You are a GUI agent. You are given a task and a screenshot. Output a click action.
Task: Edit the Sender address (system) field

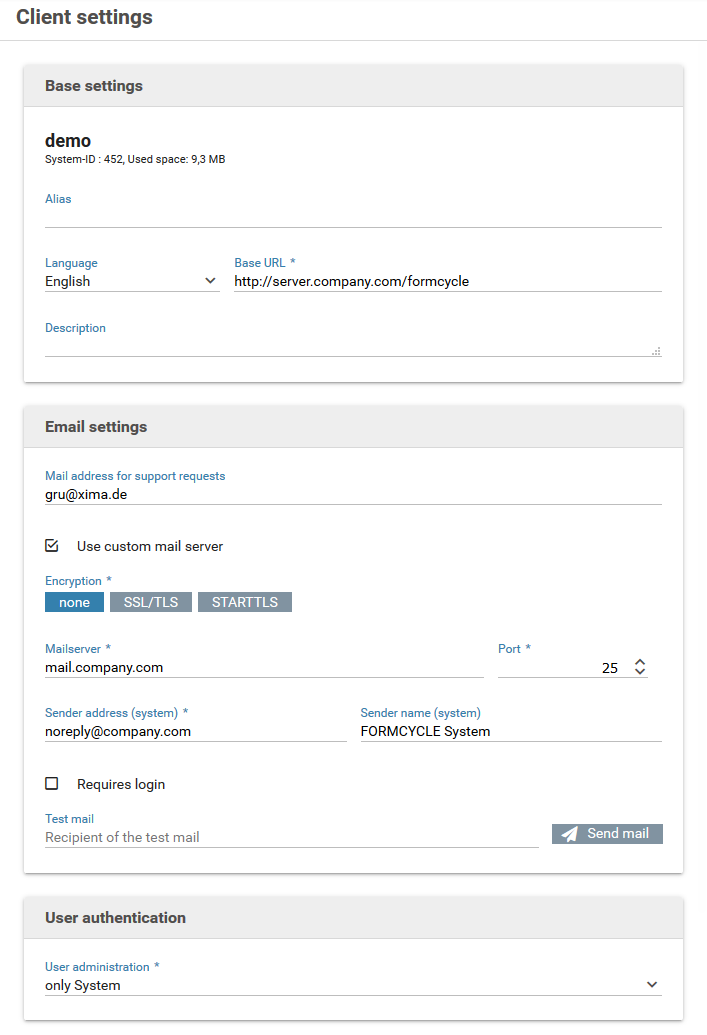pos(195,731)
